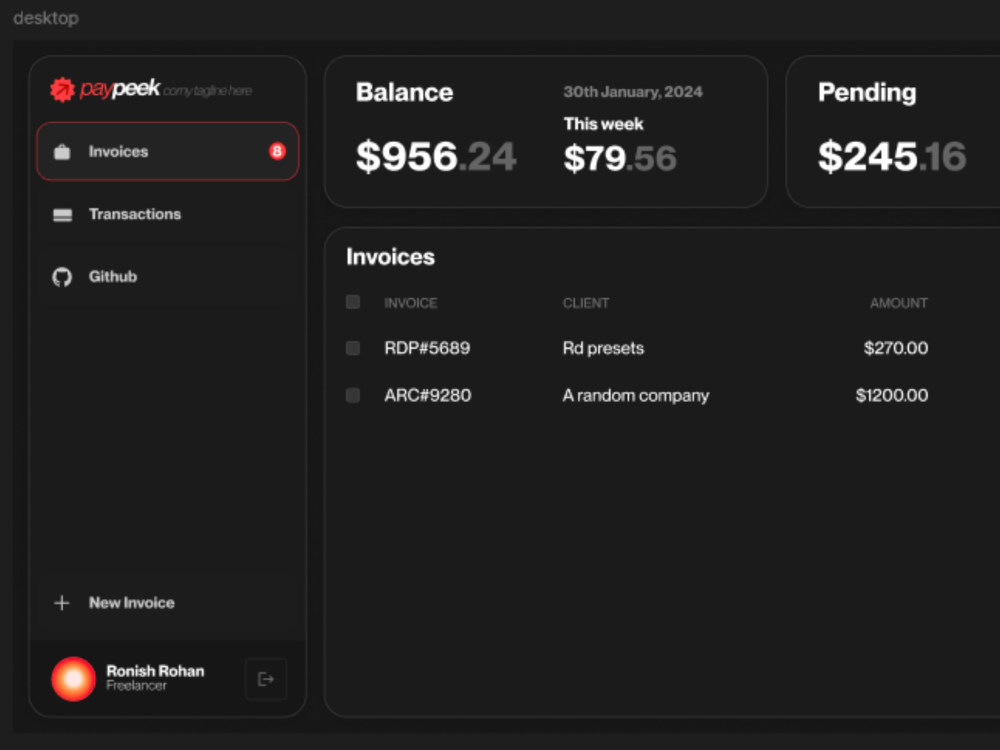Click the paypeek brand name text
1000x750 pixels.
[x=120, y=89]
